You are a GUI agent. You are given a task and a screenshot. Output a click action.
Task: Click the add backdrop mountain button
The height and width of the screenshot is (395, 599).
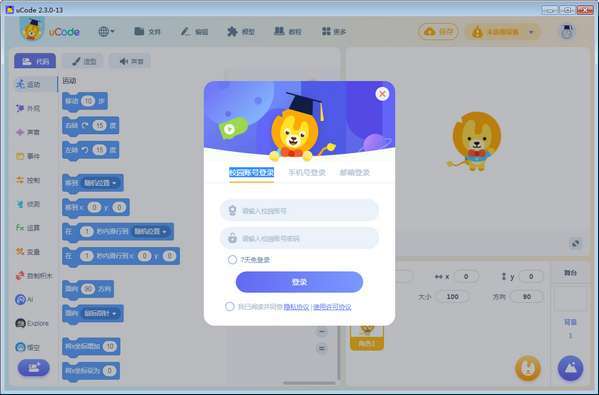click(x=570, y=368)
